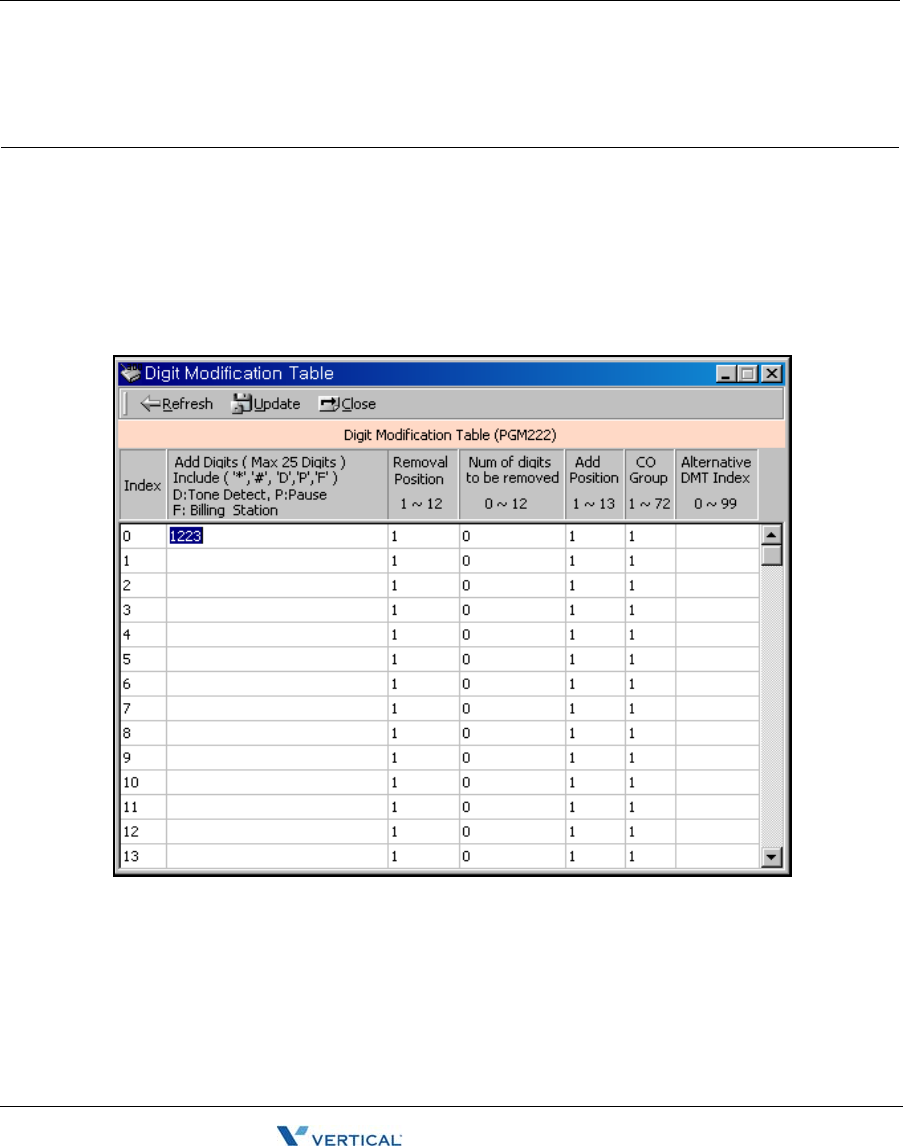Select the Add Digits cell in row 1
The width and height of the screenshot is (903, 1146).
(x=277, y=561)
